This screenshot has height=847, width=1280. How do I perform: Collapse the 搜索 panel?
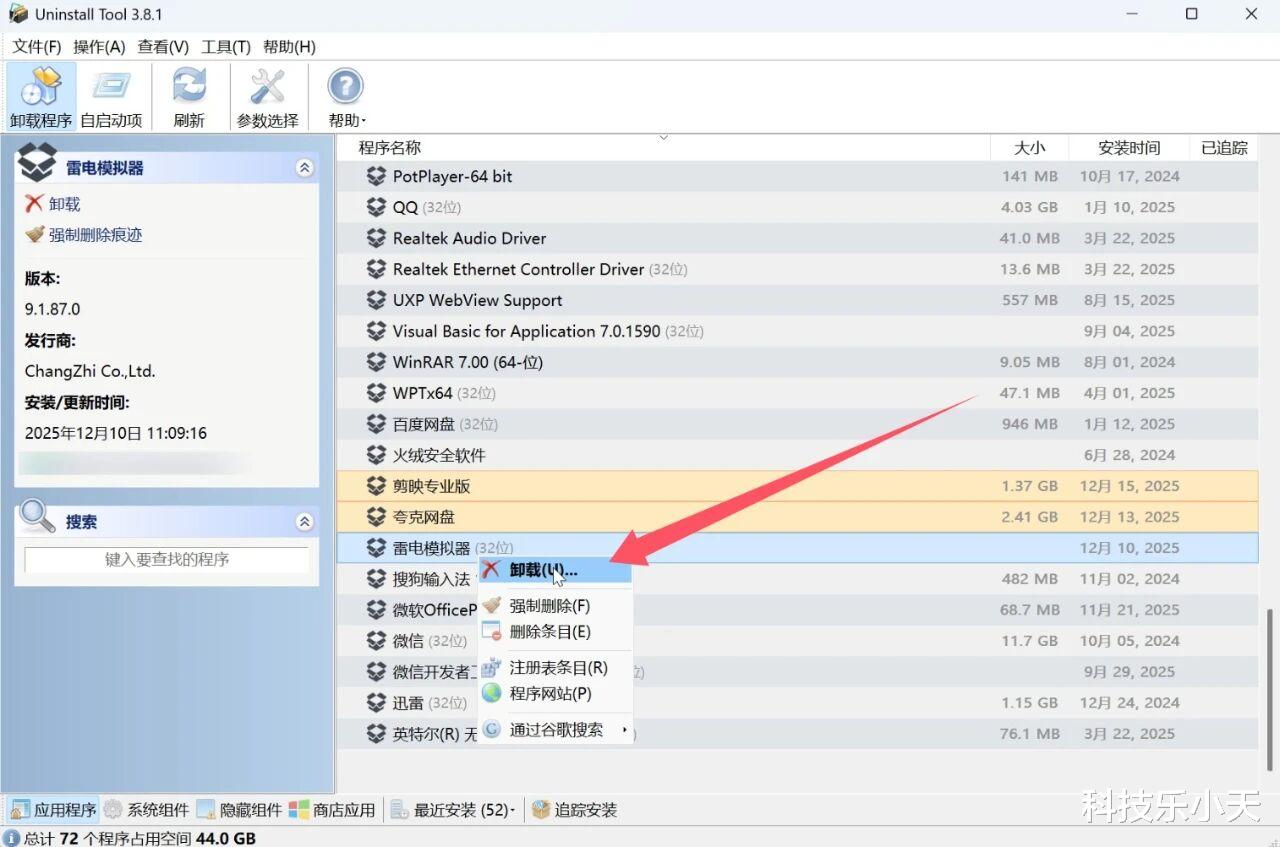305,522
